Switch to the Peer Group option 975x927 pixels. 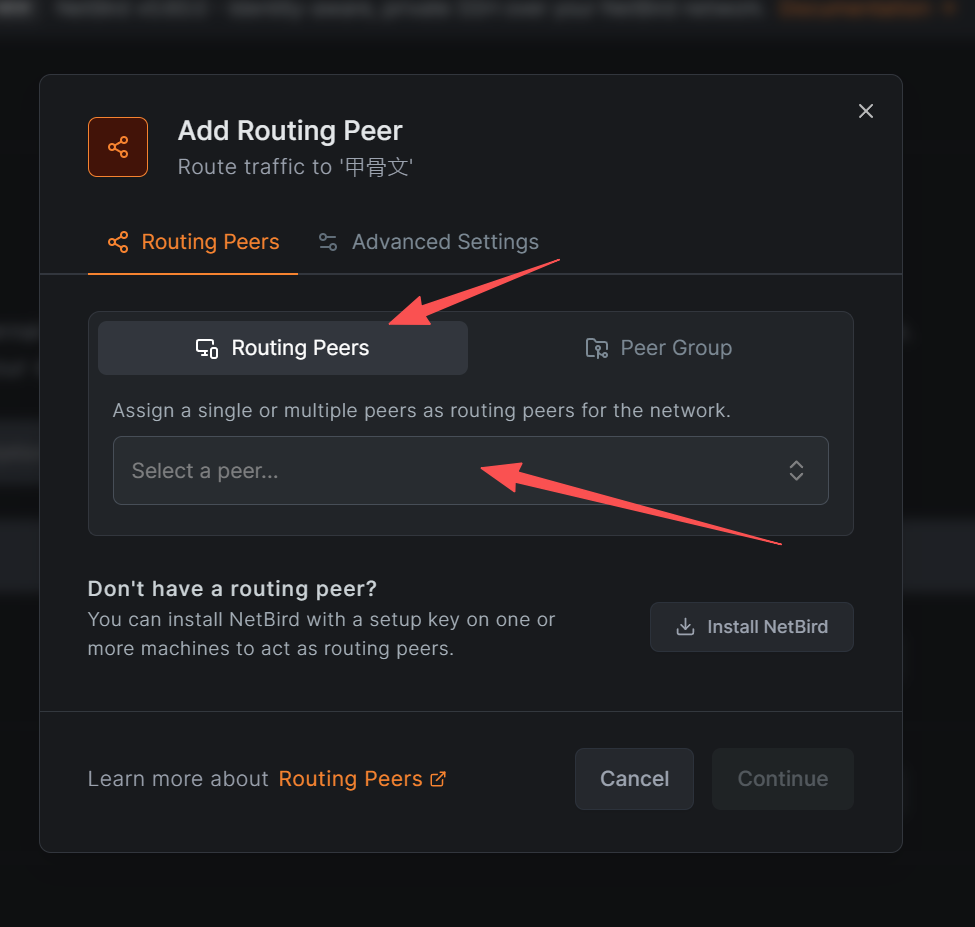660,348
